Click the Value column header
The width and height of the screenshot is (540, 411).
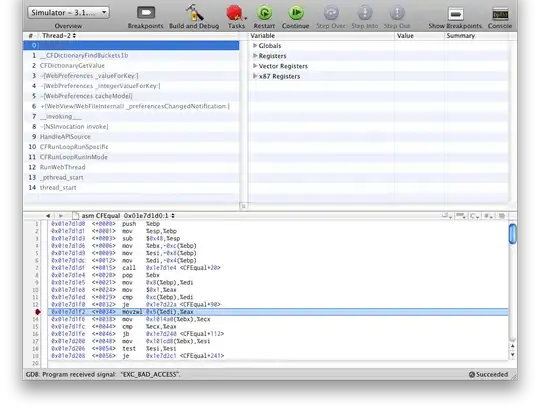[405, 35]
